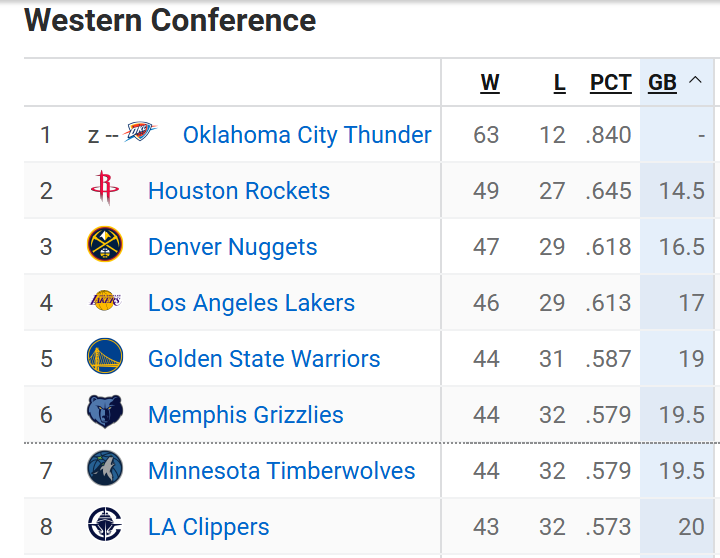Click the Denver Nuggets logo

105,244
